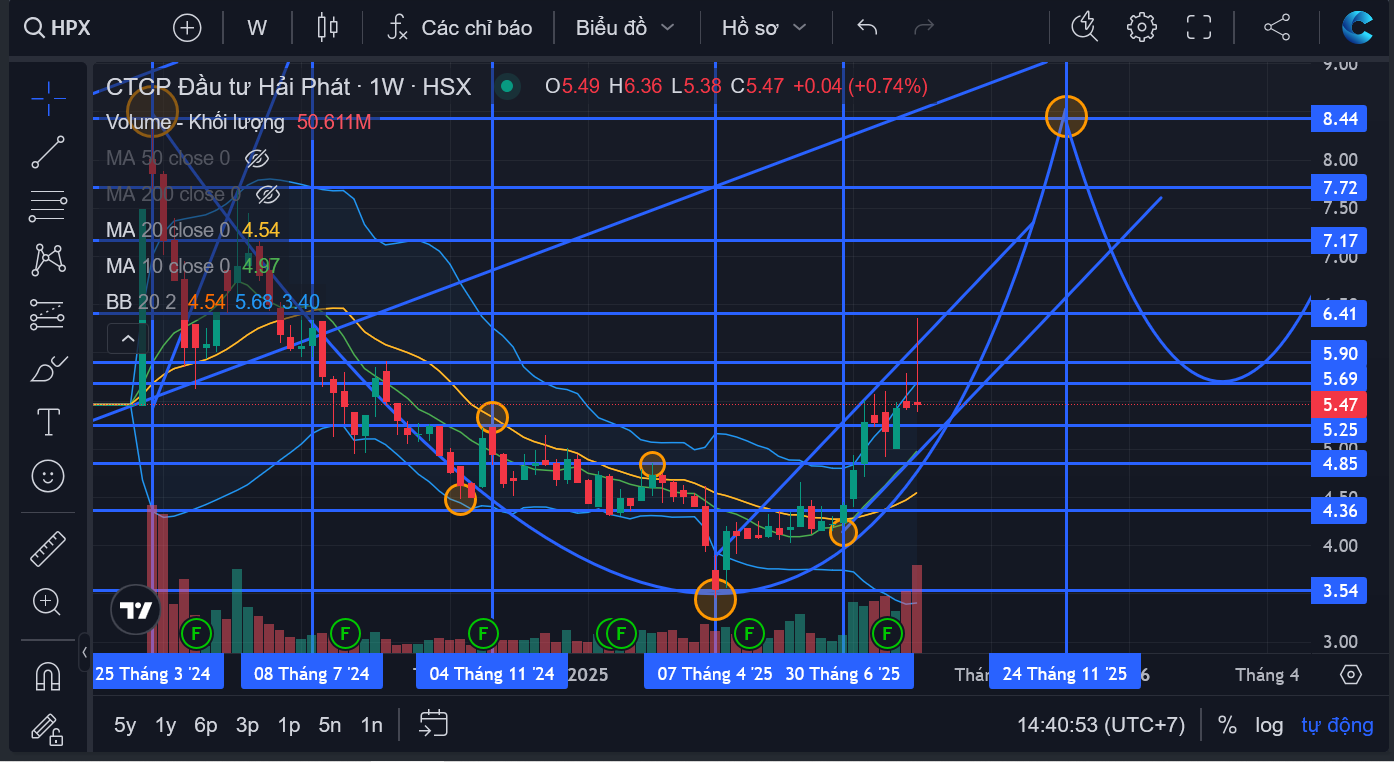The width and height of the screenshot is (1394, 762).
Task: Open quick search lightning icon
Action: coord(1084,27)
